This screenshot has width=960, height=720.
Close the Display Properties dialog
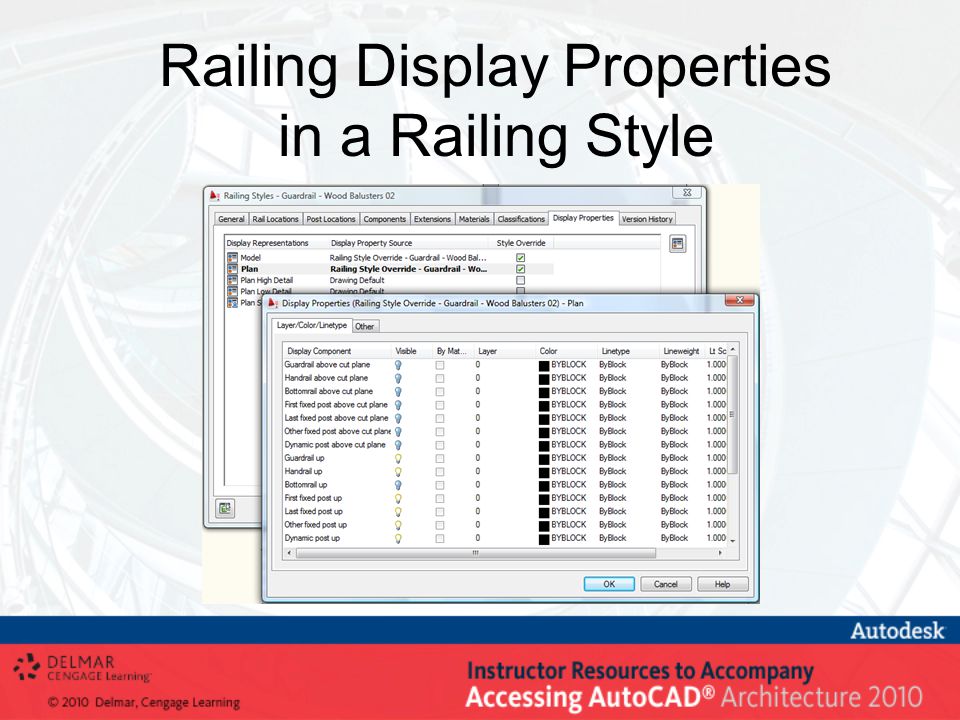tap(740, 300)
